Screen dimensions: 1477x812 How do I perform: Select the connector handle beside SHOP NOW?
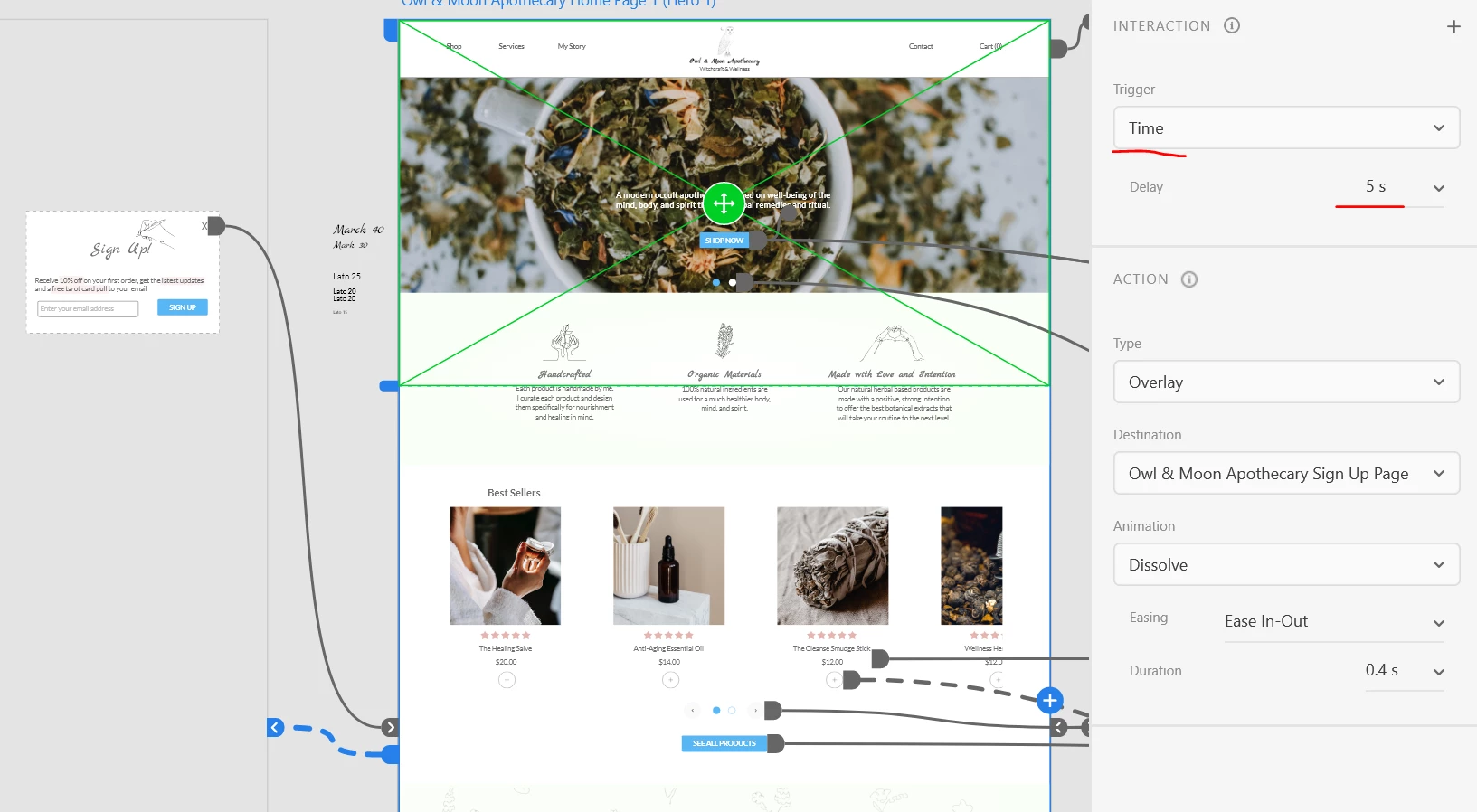(x=758, y=241)
